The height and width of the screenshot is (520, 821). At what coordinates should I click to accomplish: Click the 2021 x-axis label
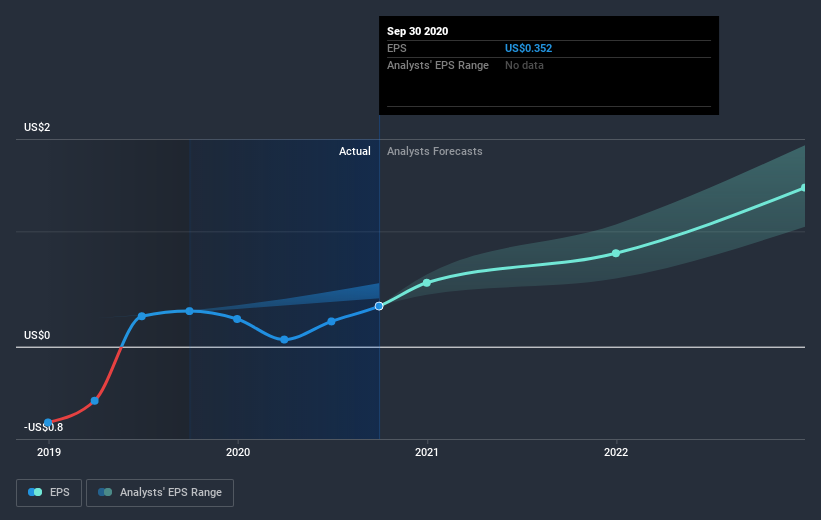pyautogui.click(x=427, y=452)
